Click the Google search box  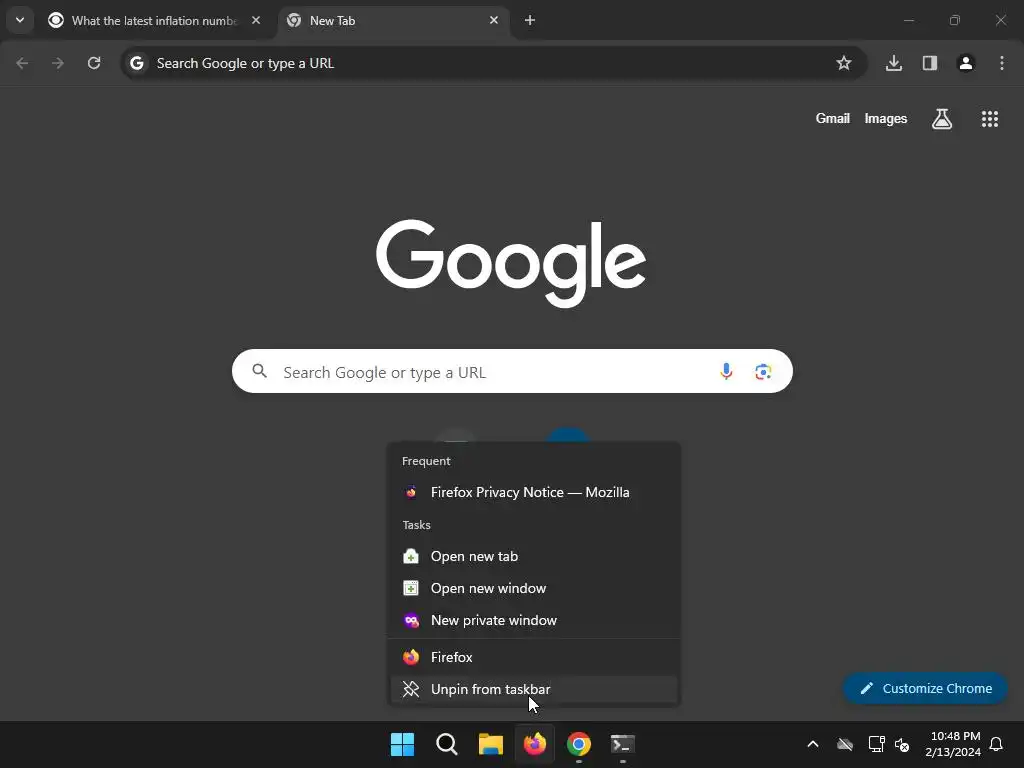512,371
